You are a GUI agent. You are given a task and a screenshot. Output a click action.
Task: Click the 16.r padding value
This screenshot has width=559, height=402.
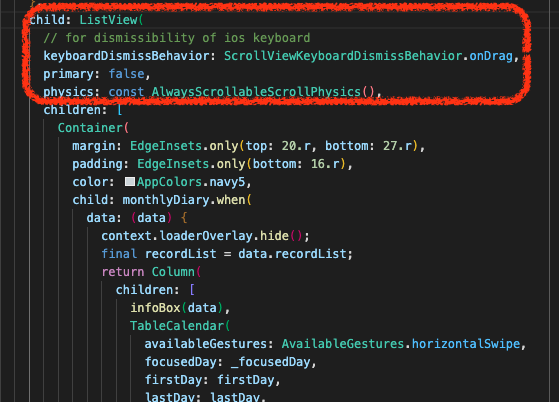click(325, 164)
